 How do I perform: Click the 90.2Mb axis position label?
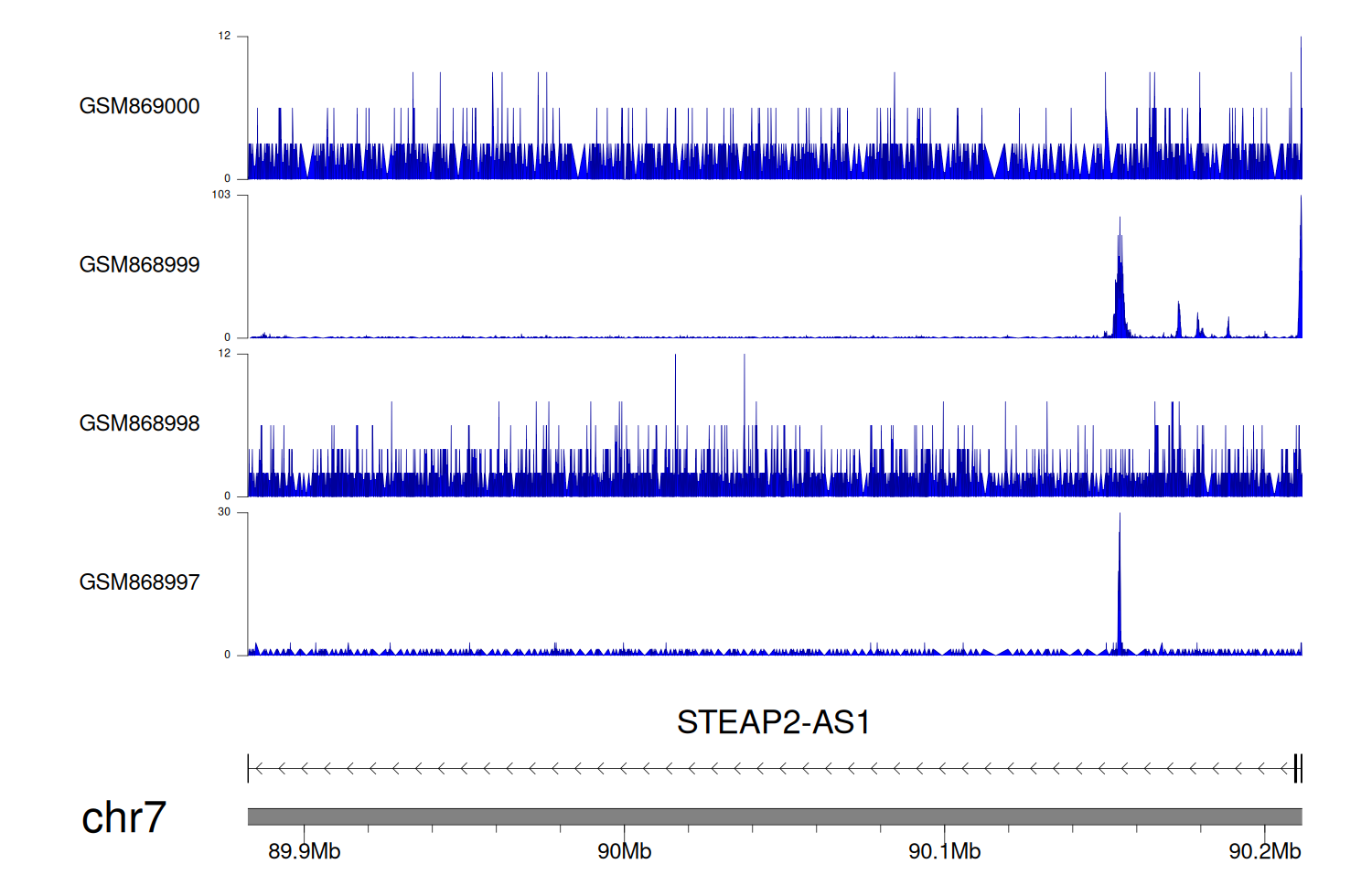pos(1264,851)
